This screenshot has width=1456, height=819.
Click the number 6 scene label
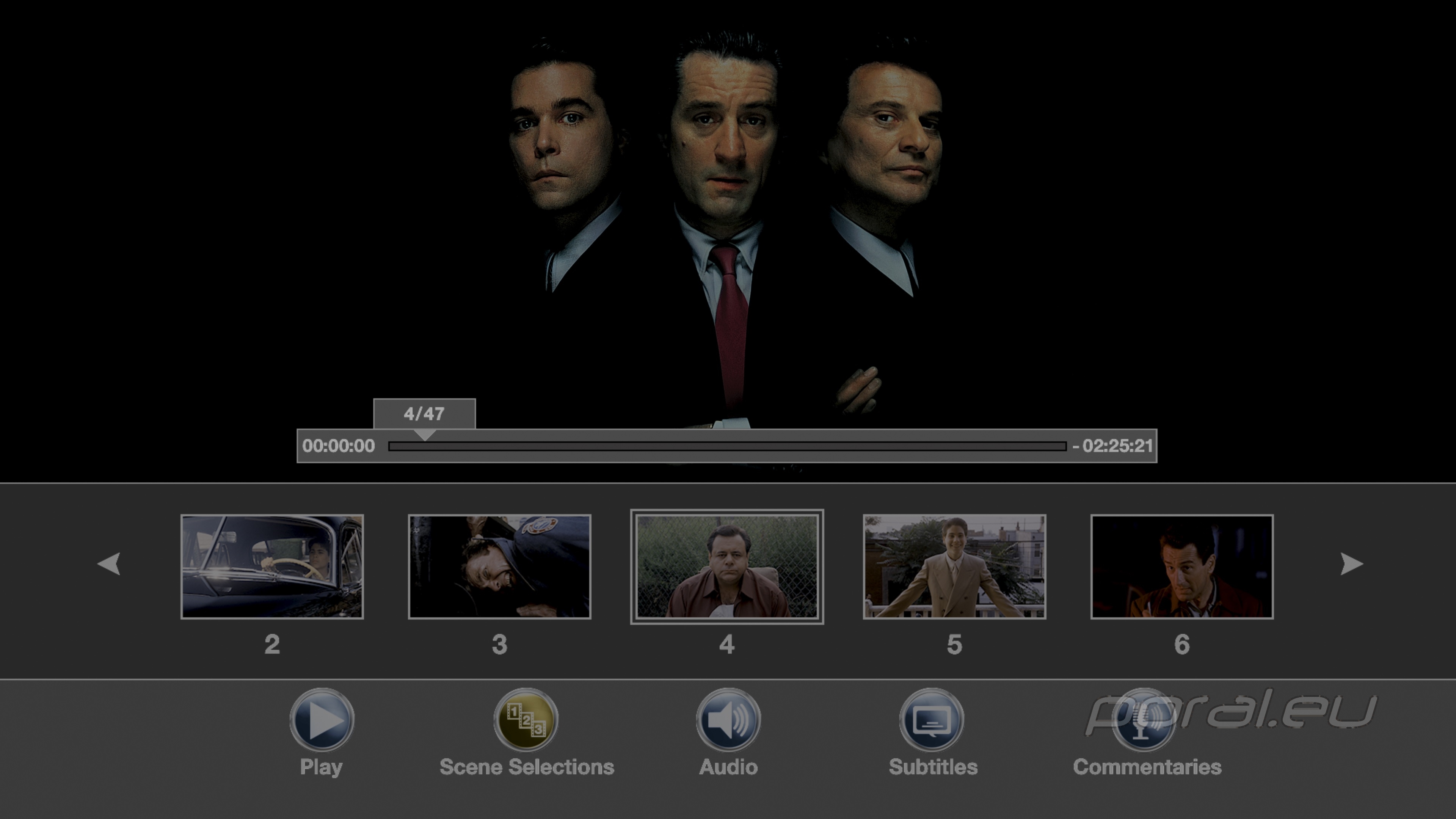pos(1182,644)
